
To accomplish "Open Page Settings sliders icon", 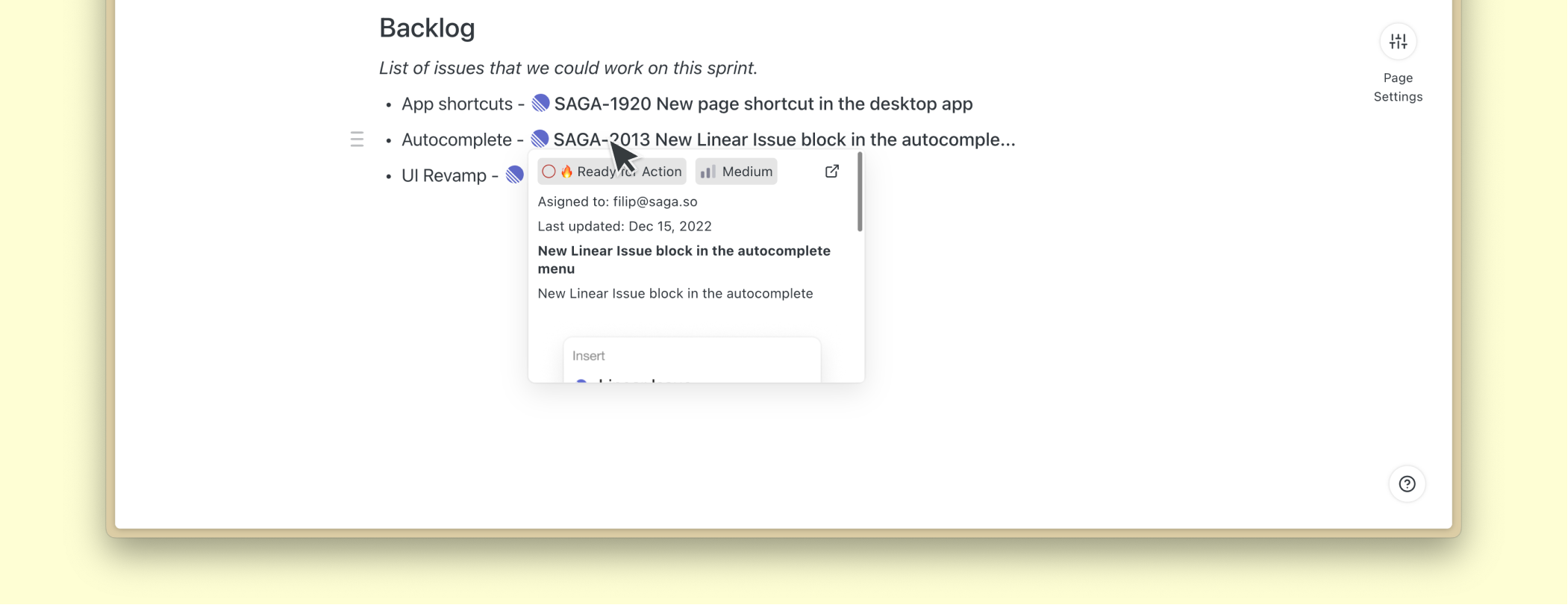I will tap(1398, 42).
